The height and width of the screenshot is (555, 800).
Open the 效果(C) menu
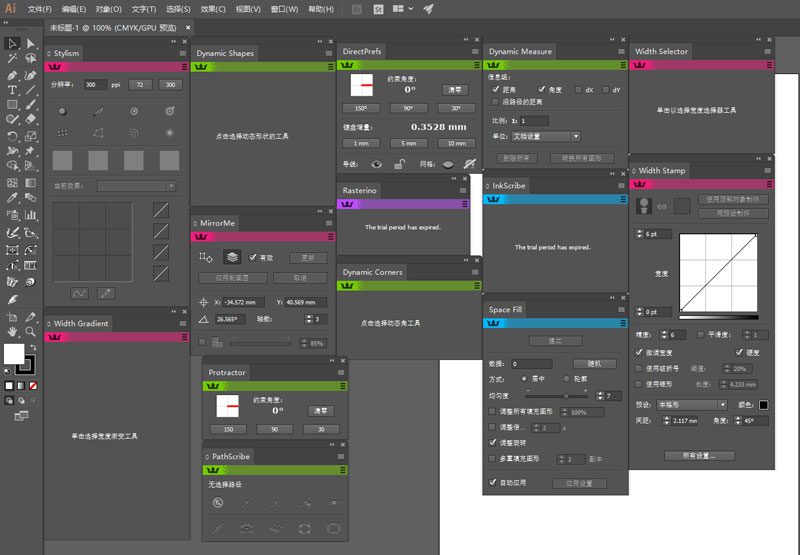tap(213, 9)
